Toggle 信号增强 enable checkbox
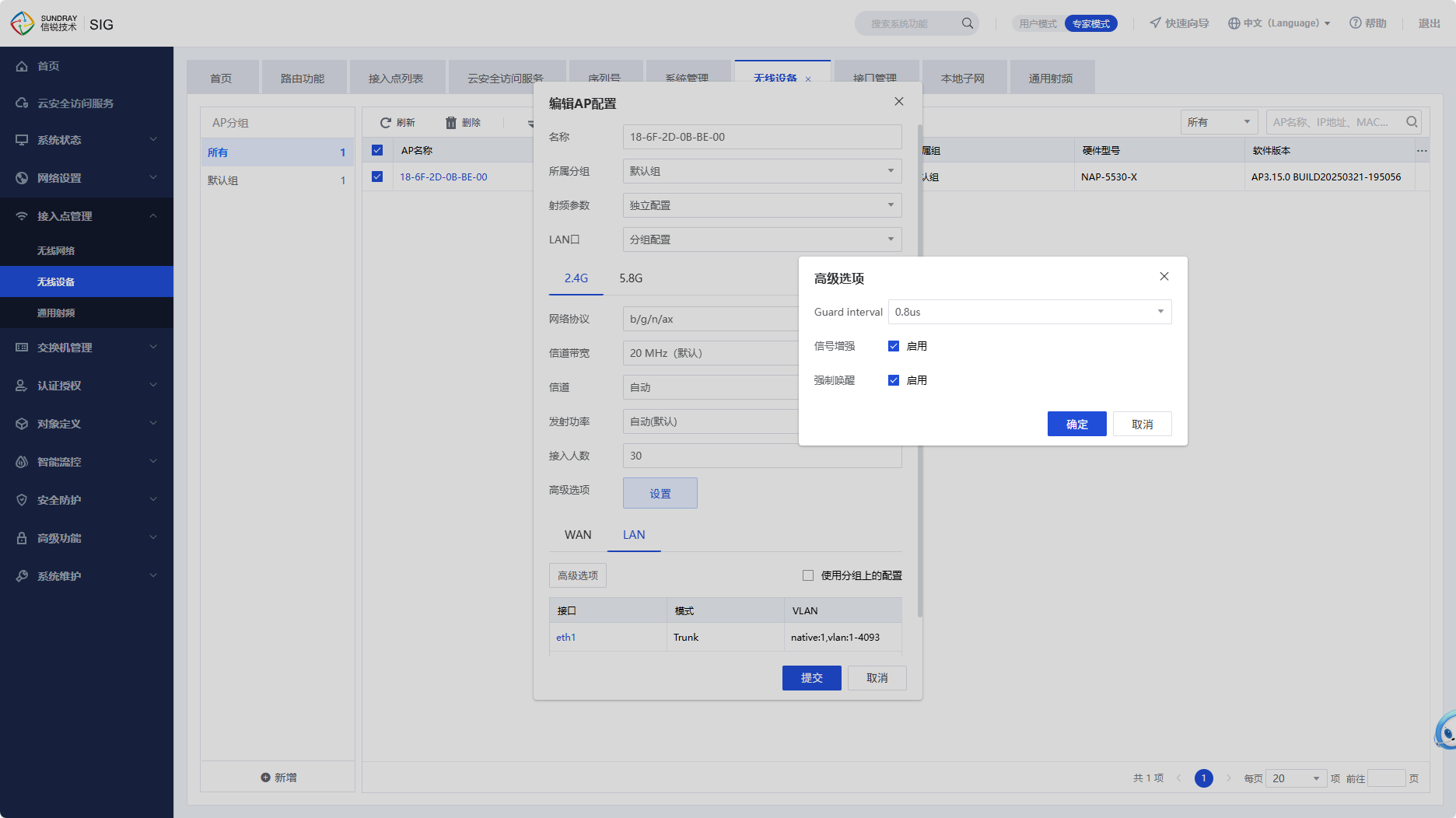The width and height of the screenshot is (1456, 818). 894,346
